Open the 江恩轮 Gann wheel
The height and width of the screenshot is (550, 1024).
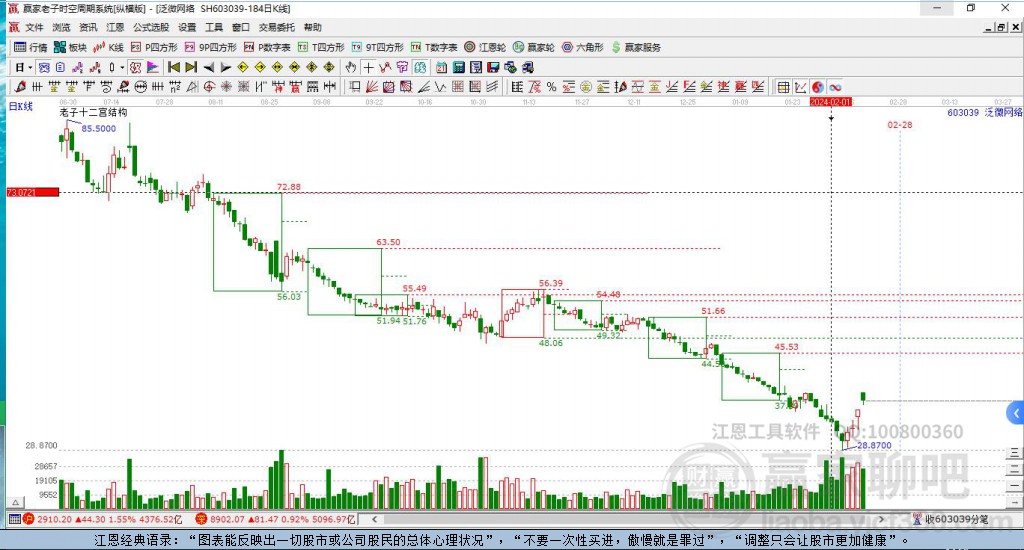(x=485, y=47)
